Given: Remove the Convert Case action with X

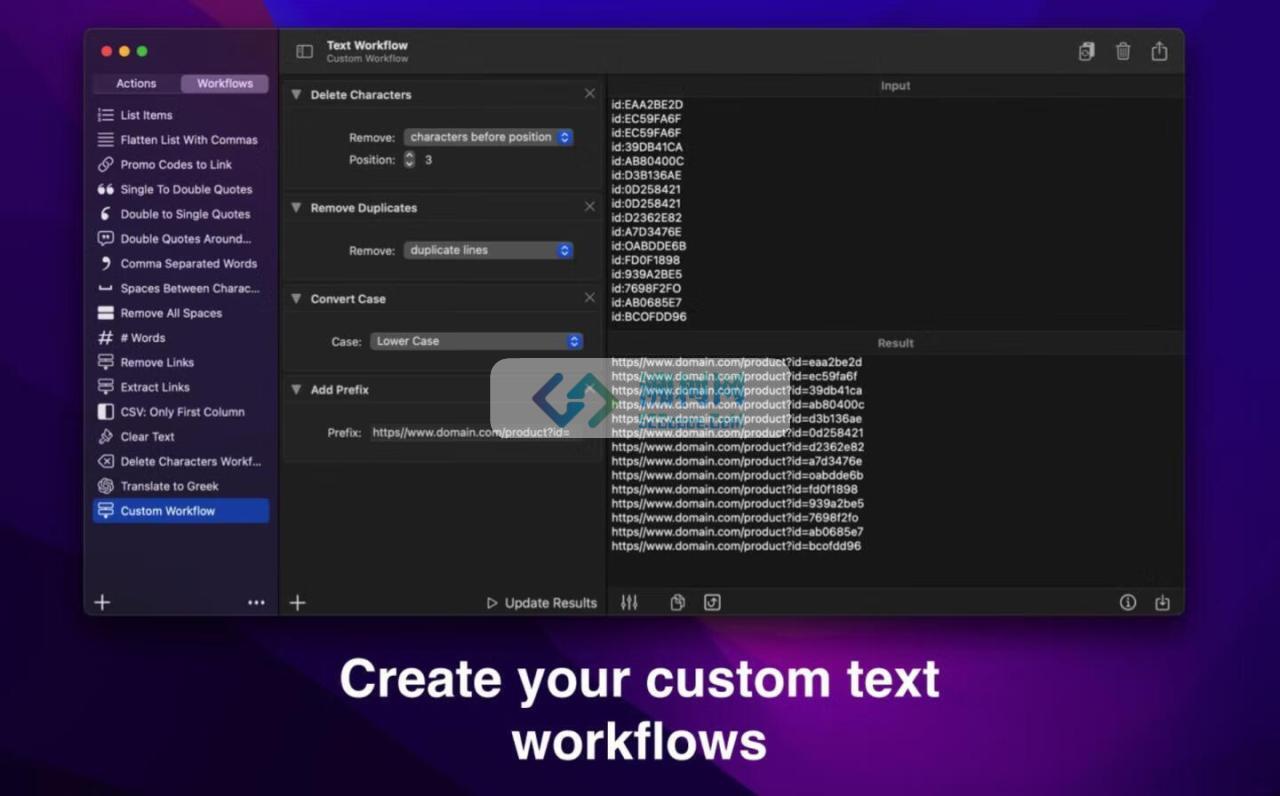Looking at the screenshot, I should tap(590, 297).
